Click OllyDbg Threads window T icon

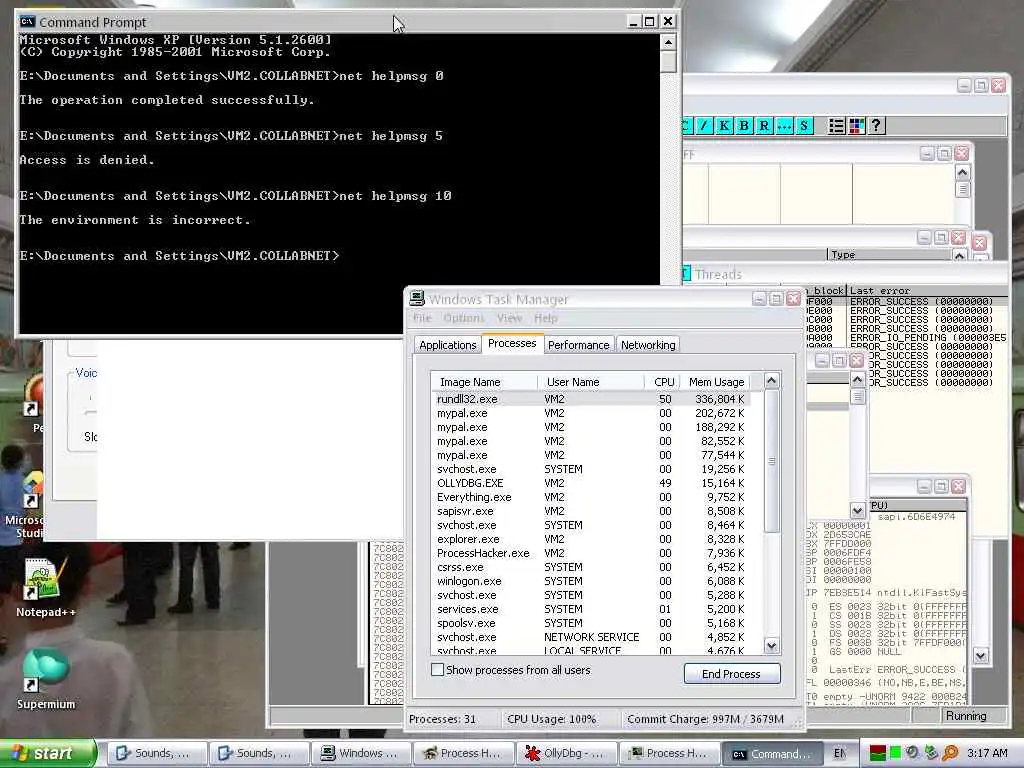point(686,274)
